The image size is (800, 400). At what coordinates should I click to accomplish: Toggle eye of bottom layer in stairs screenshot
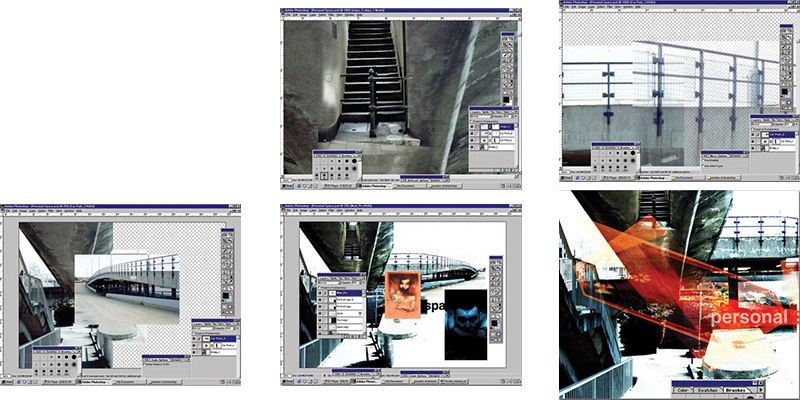(x=472, y=147)
